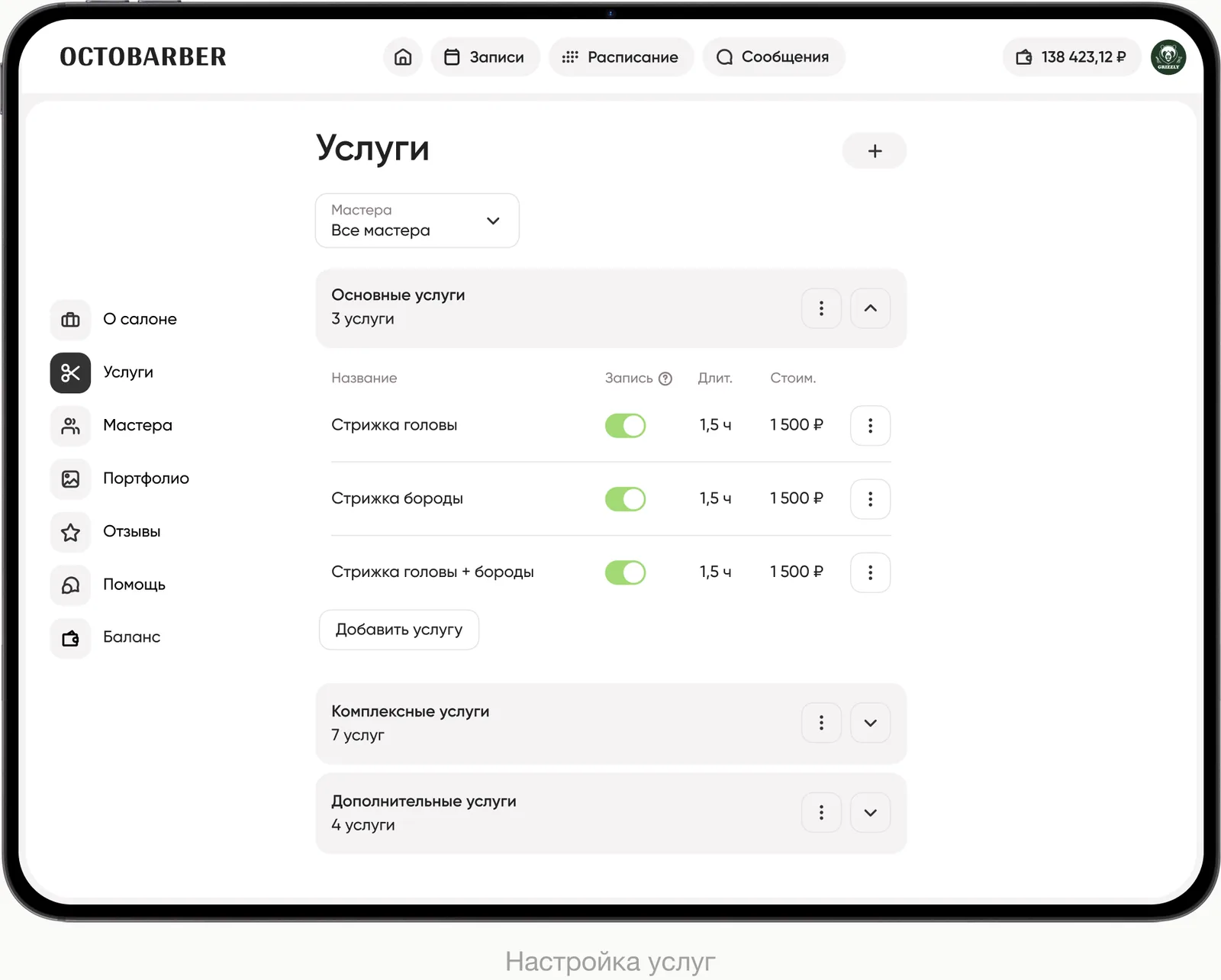The width and height of the screenshot is (1221, 980).
Task: Click the plus icon to add category
Action: pyautogui.click(x=875, y=151)
